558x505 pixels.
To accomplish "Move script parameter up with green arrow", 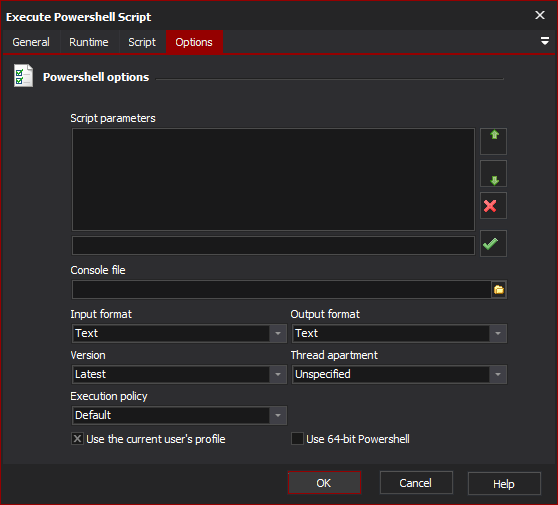I will tap(493, 141).
